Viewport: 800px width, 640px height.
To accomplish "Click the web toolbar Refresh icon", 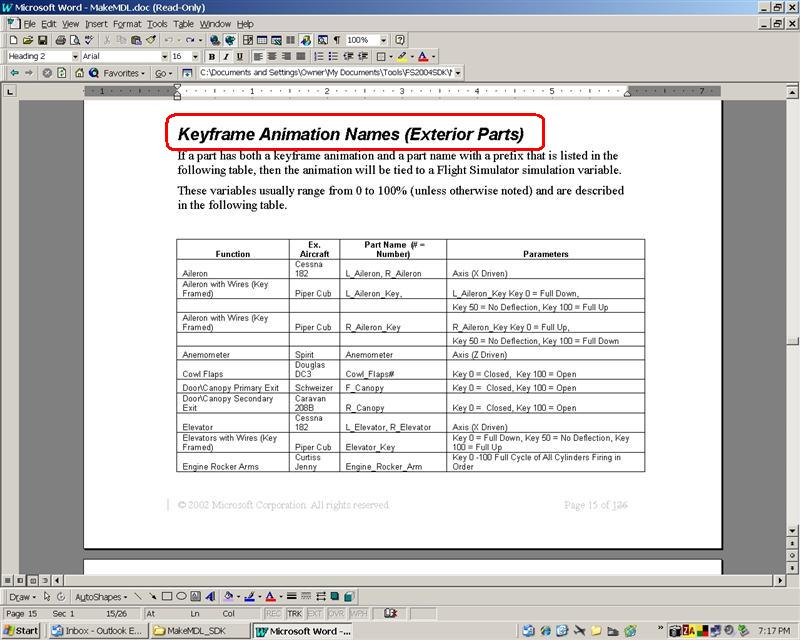I will pyautogui.click(x=61, y=73).
